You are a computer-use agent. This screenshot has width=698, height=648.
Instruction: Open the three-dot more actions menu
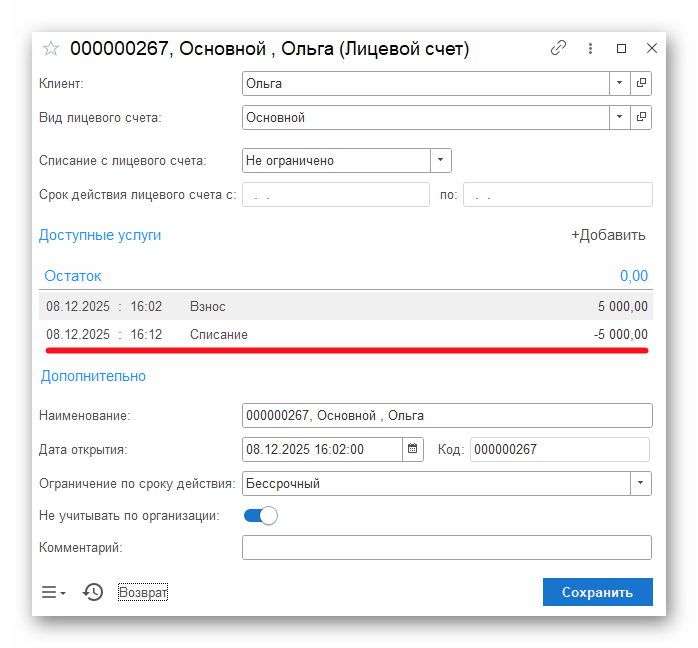(590, 48)
